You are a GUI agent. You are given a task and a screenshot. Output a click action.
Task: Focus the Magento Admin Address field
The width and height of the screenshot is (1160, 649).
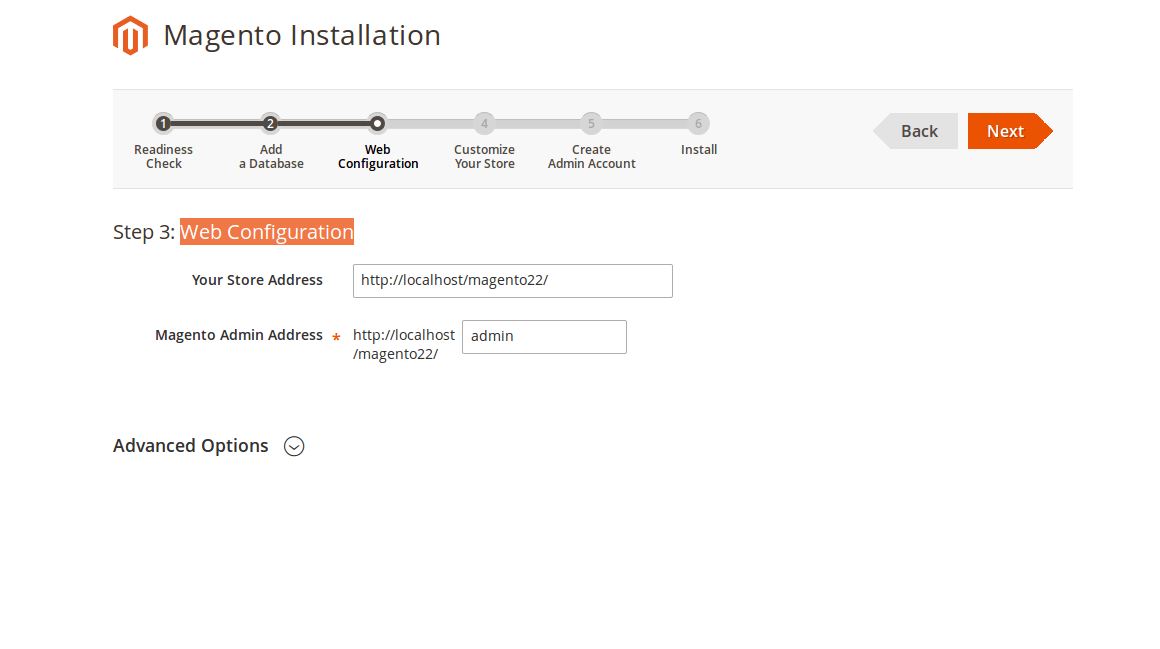tap(544, 337)
